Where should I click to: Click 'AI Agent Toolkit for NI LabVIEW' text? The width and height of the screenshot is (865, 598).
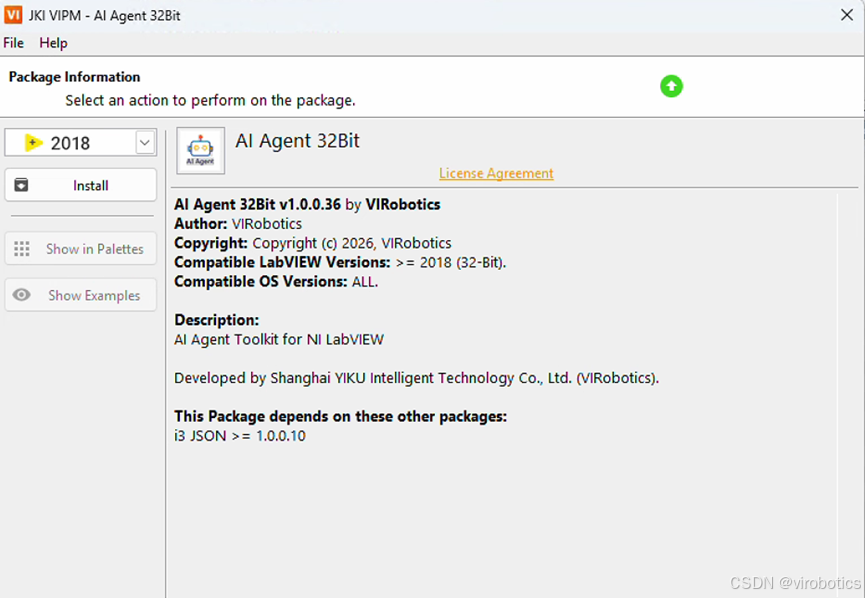pyautogui.click(x=279, y=339)
